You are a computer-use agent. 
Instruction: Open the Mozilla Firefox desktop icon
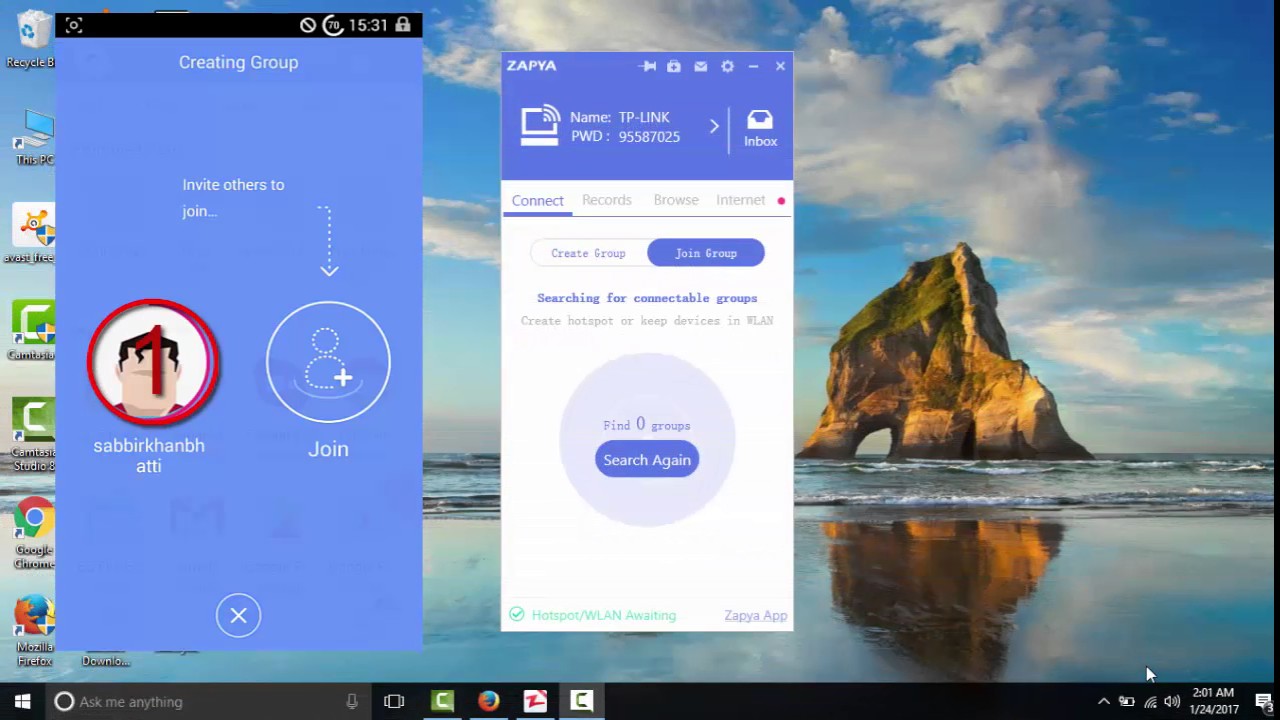click(x=34, y=630)
